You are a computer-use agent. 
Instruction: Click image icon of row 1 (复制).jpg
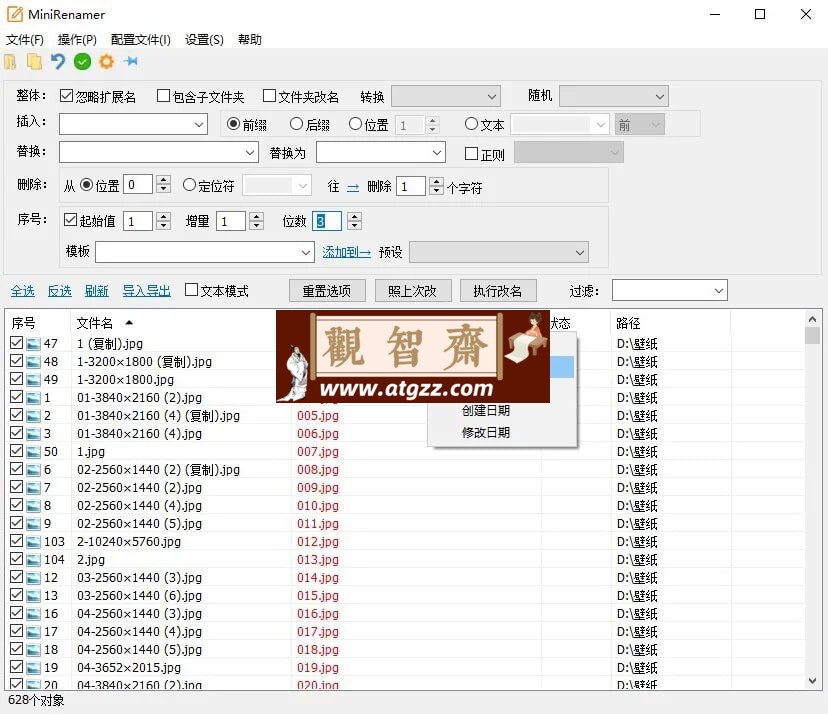pos(33,344)
